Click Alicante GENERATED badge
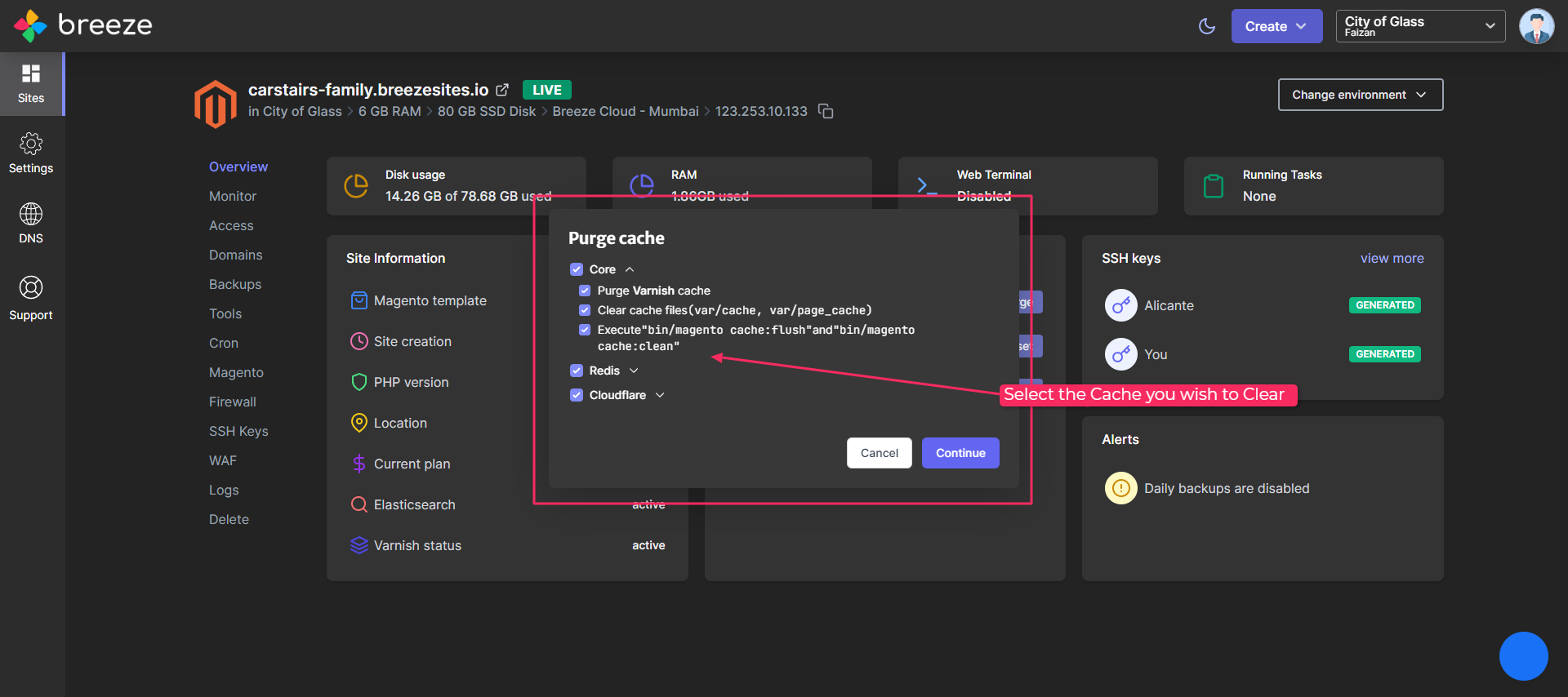The height and width of the screenshot is (697, 1568). 1385,305
